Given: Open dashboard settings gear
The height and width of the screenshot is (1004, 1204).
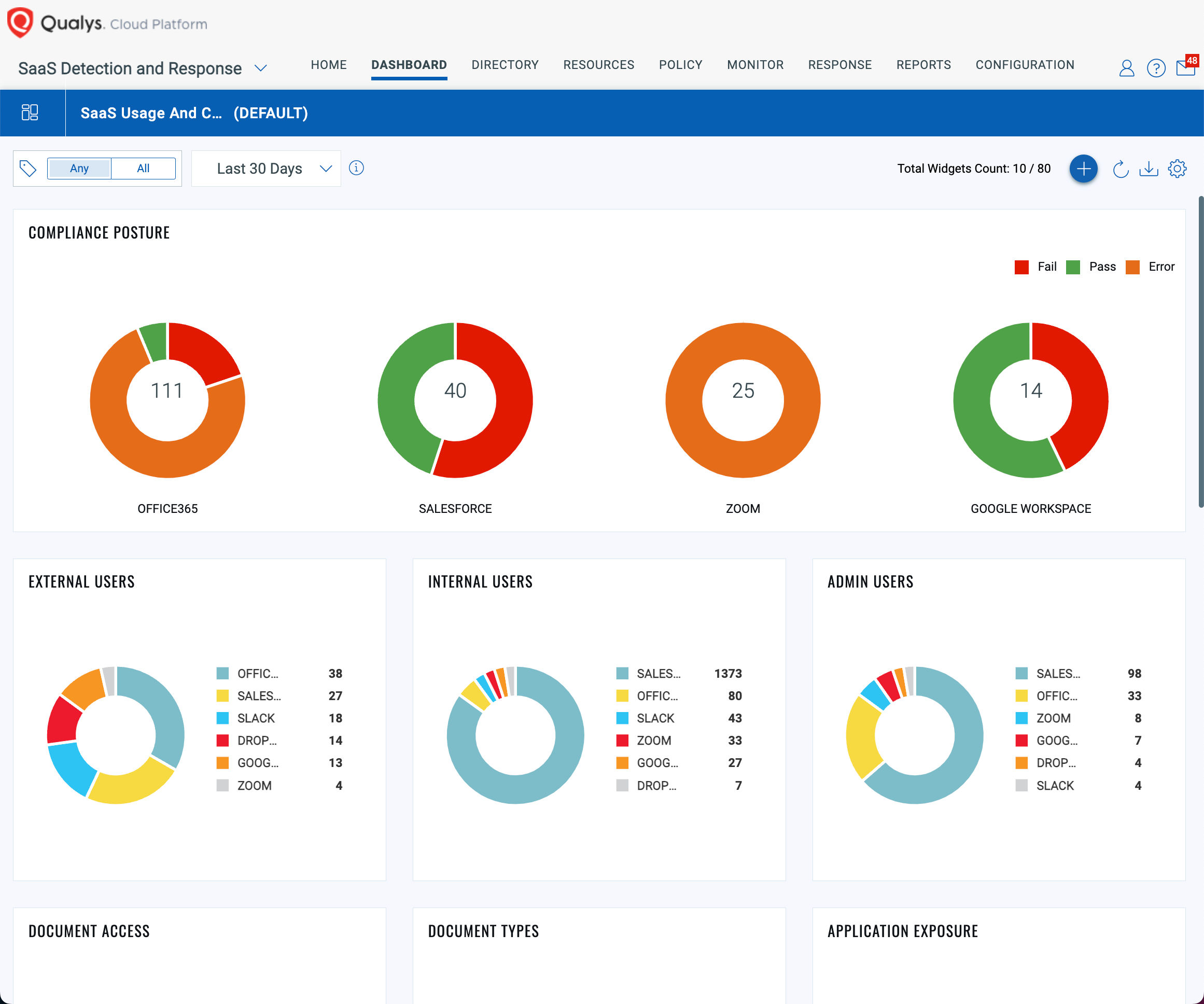Looking at the screenshot, I should click(x=1178, y=169).
